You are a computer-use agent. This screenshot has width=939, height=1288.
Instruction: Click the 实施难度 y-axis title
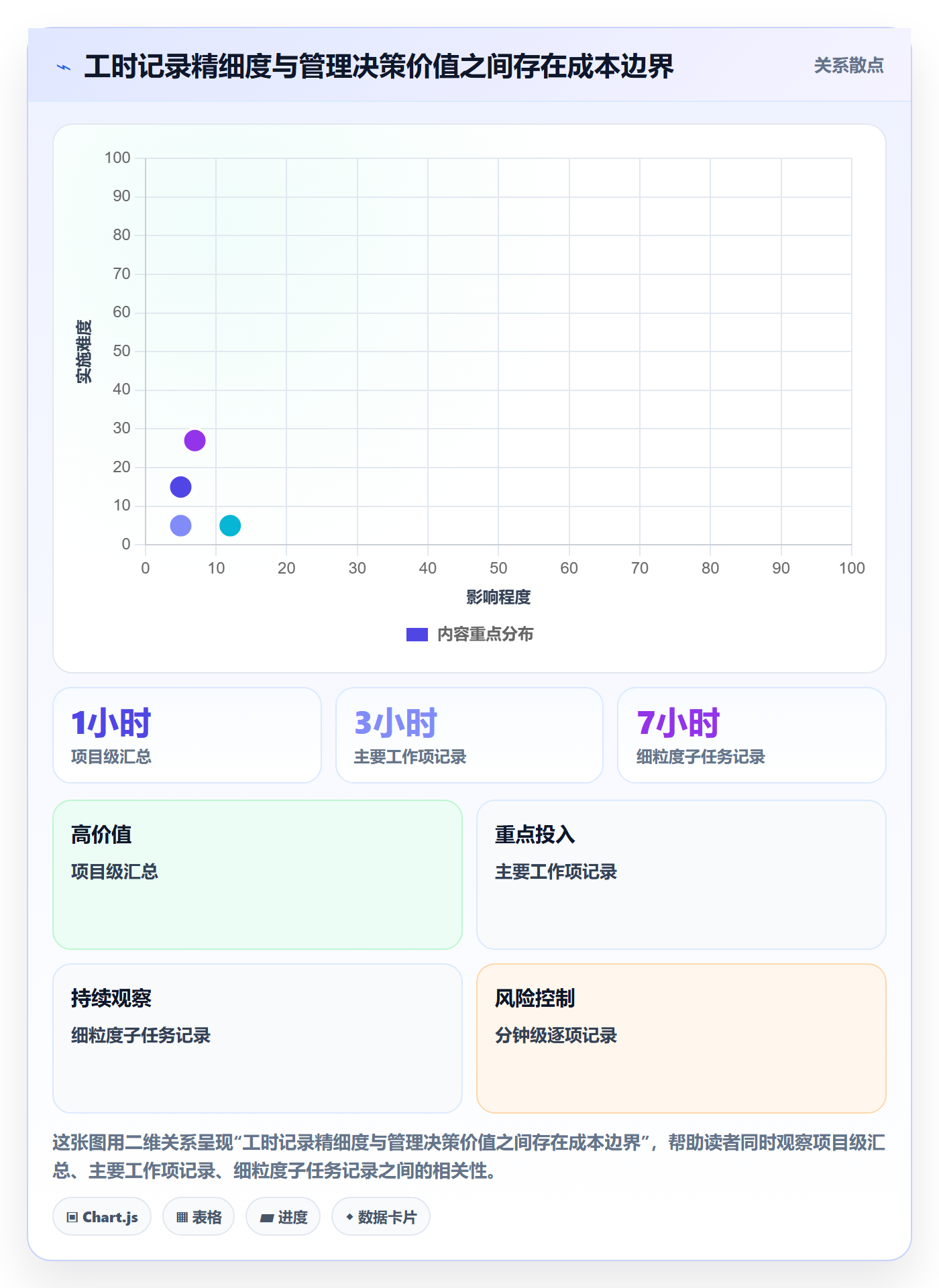click(84, 352)
